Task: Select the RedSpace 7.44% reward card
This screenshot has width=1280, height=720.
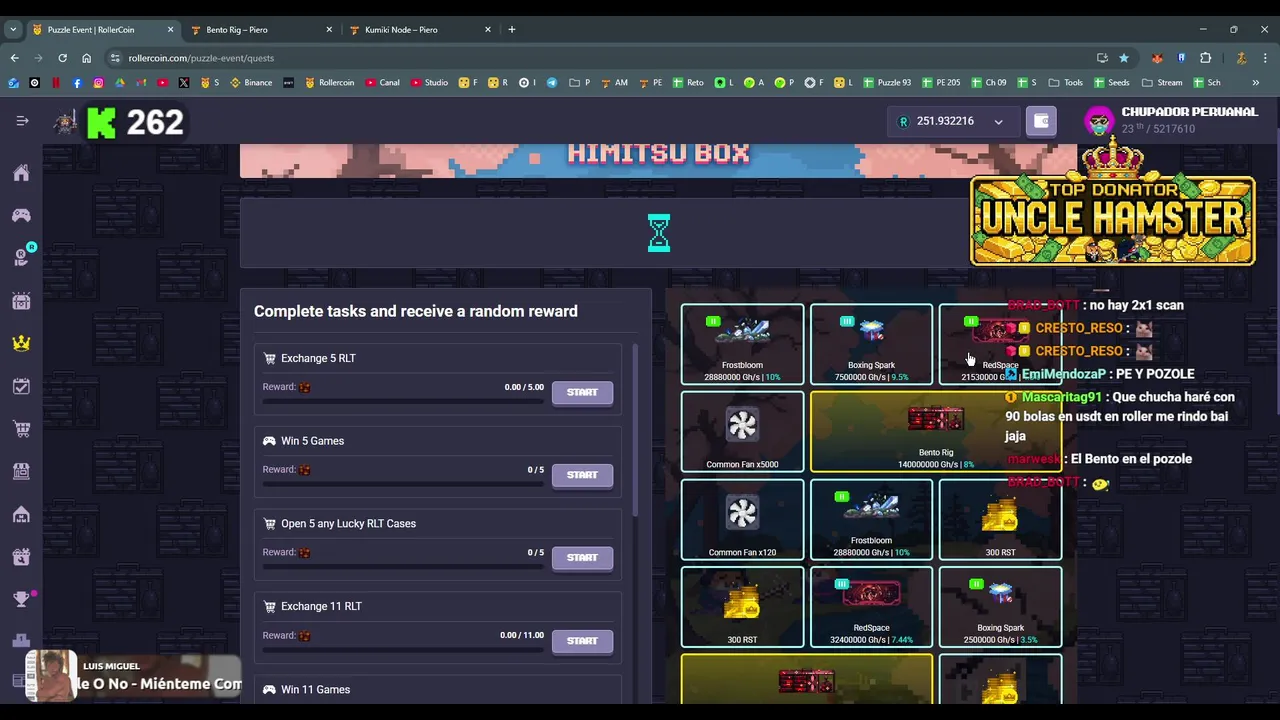Action: point(871,607)
